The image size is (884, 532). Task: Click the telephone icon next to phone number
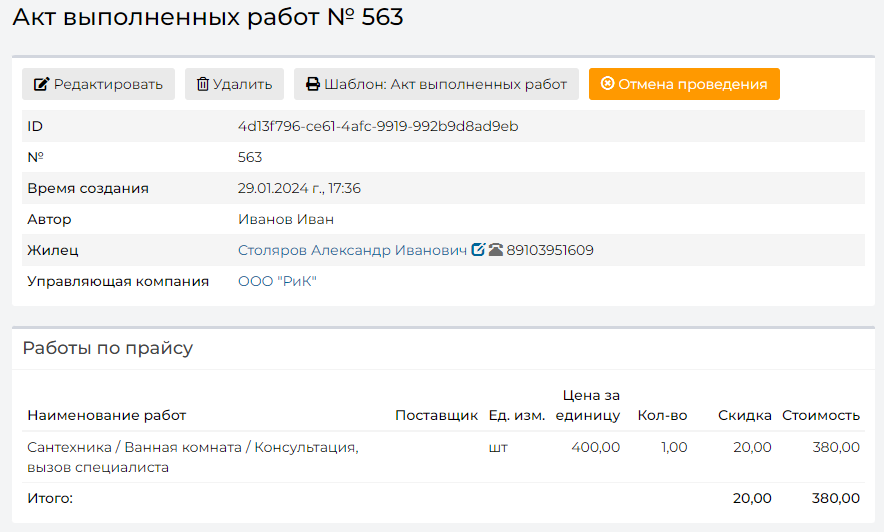[x=496, y=249]
